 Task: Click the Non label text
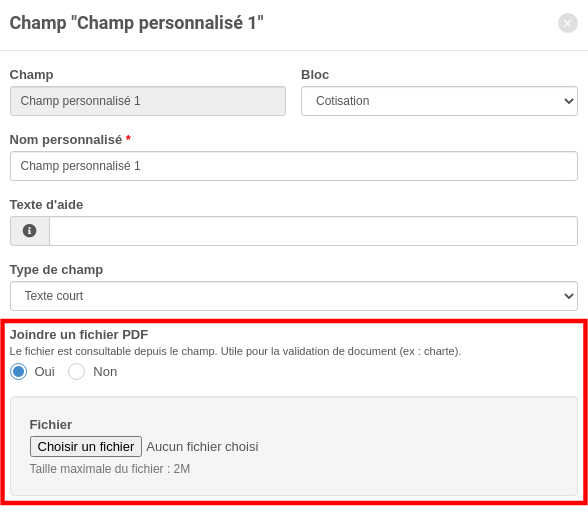(x=105, y=372)
